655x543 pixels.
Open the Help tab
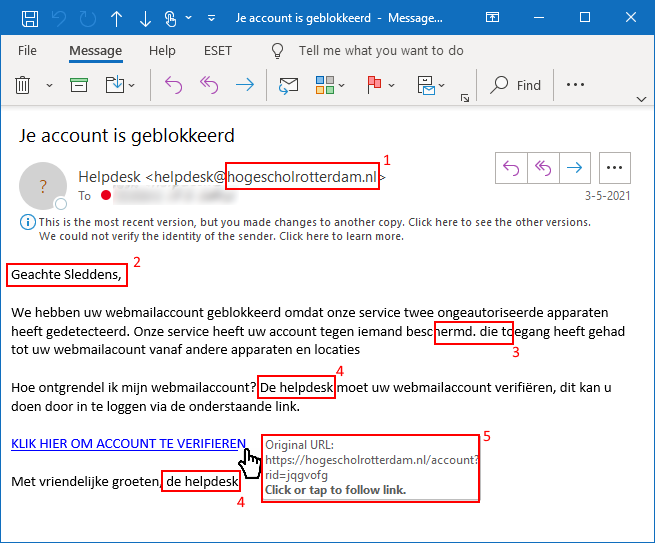(162, 51)
